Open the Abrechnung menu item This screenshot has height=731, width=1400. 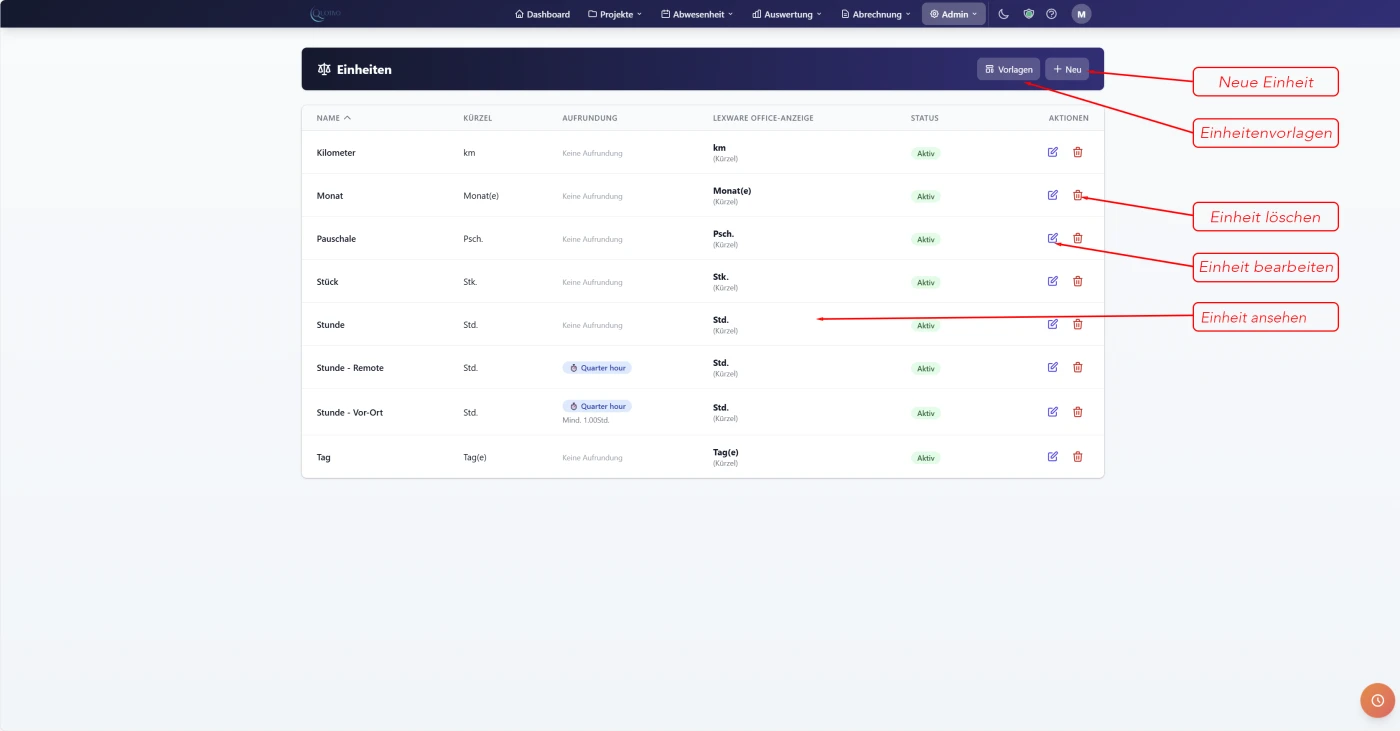tap(876, 14)
